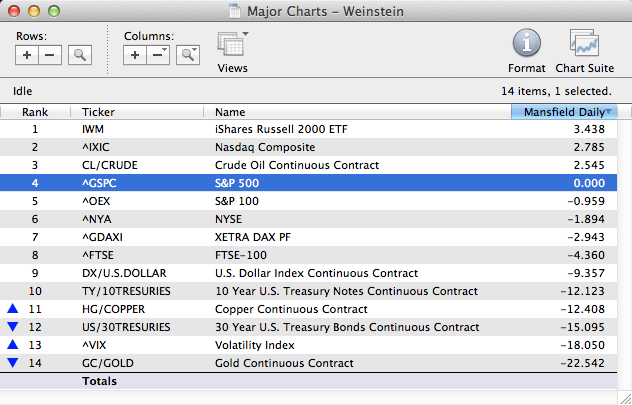Sort by the Ticker column header
The image size is (632, 405).
point(98,112)
